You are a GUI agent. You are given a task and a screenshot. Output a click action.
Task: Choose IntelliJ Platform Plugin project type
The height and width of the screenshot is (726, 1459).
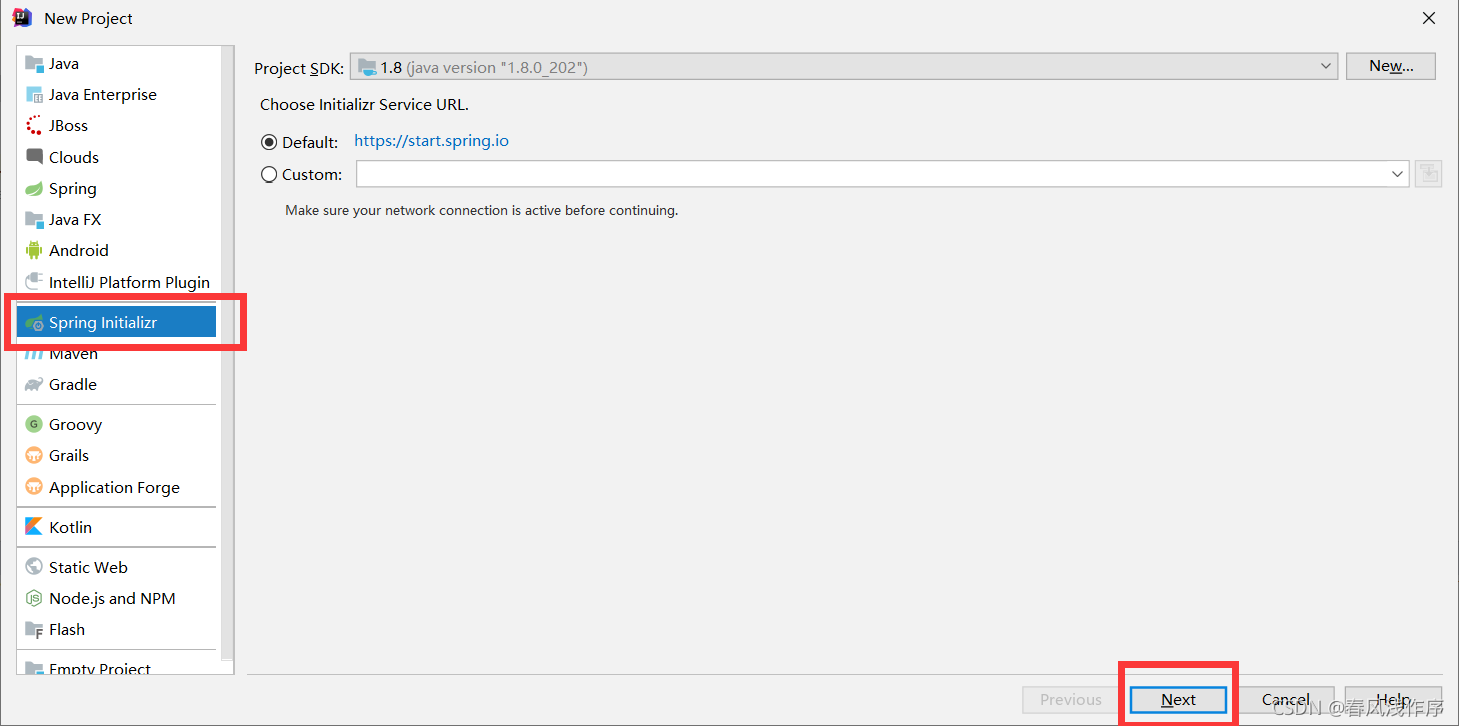(116, 282)
